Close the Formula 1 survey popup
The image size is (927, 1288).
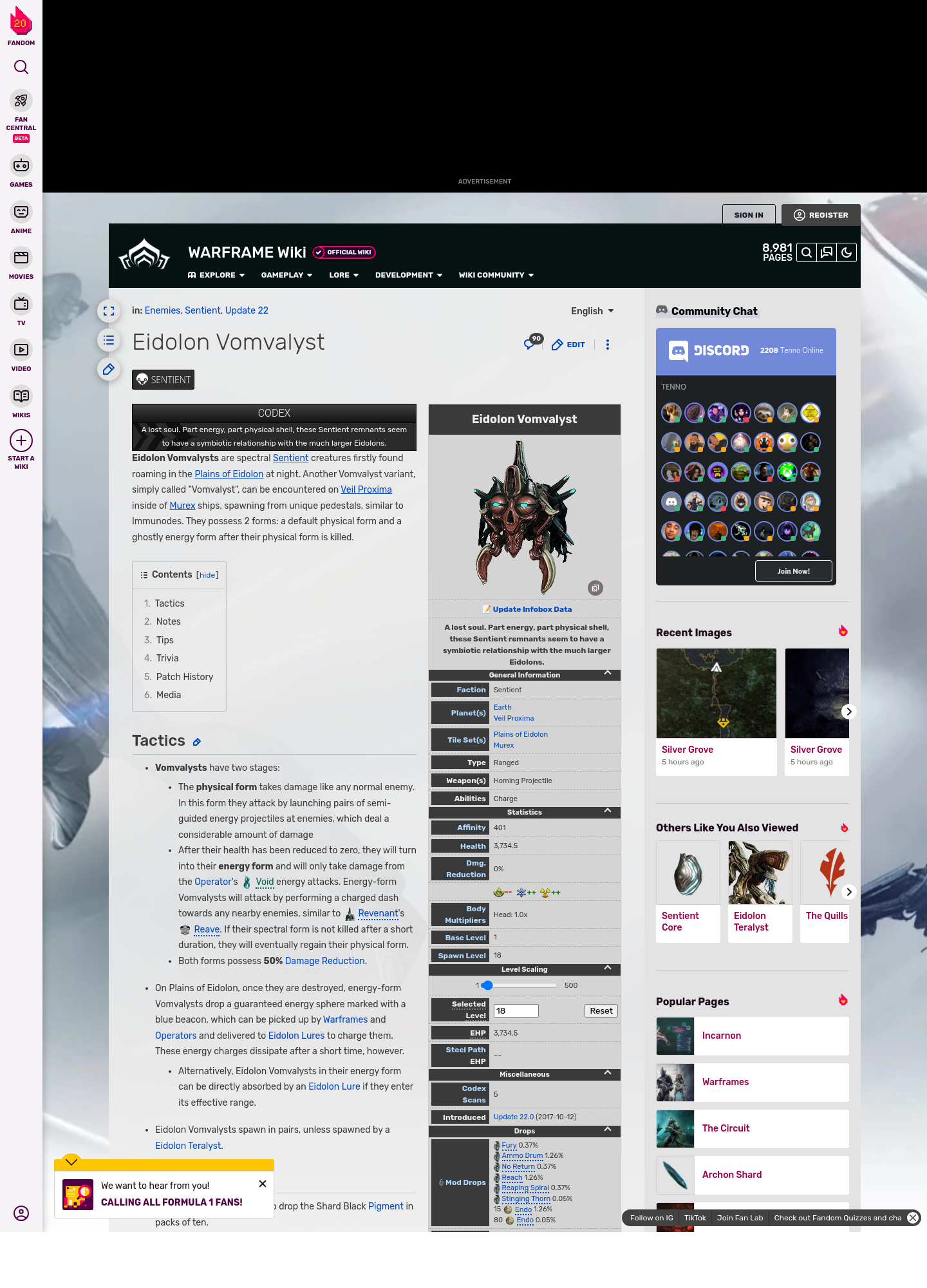[263, 1184]
